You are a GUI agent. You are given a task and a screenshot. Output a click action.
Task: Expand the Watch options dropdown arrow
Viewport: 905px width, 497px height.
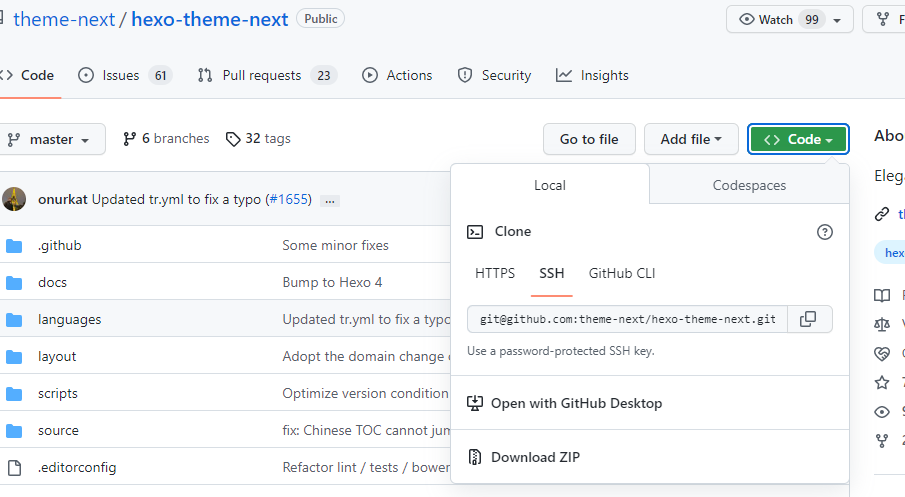click(x=837, y=19)
